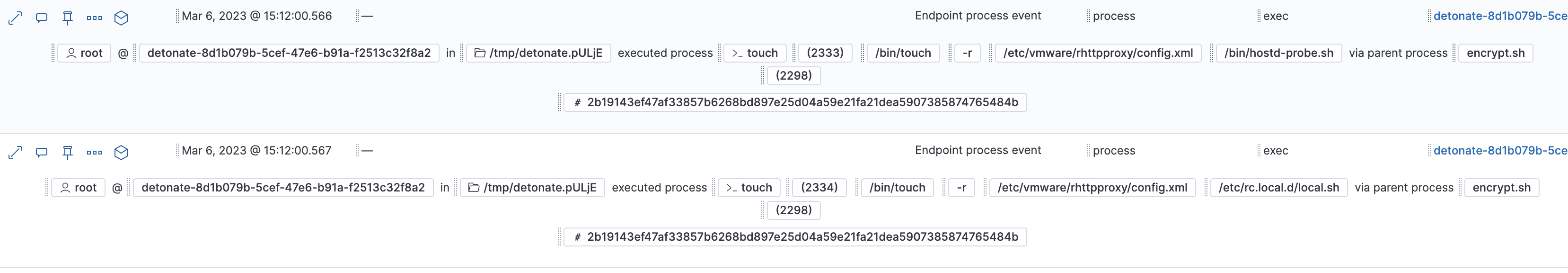Expand details of the first event
Image resolution: width=1568 pixels, height=273 pixels.
pyautogui.click(x=15, y=18)
